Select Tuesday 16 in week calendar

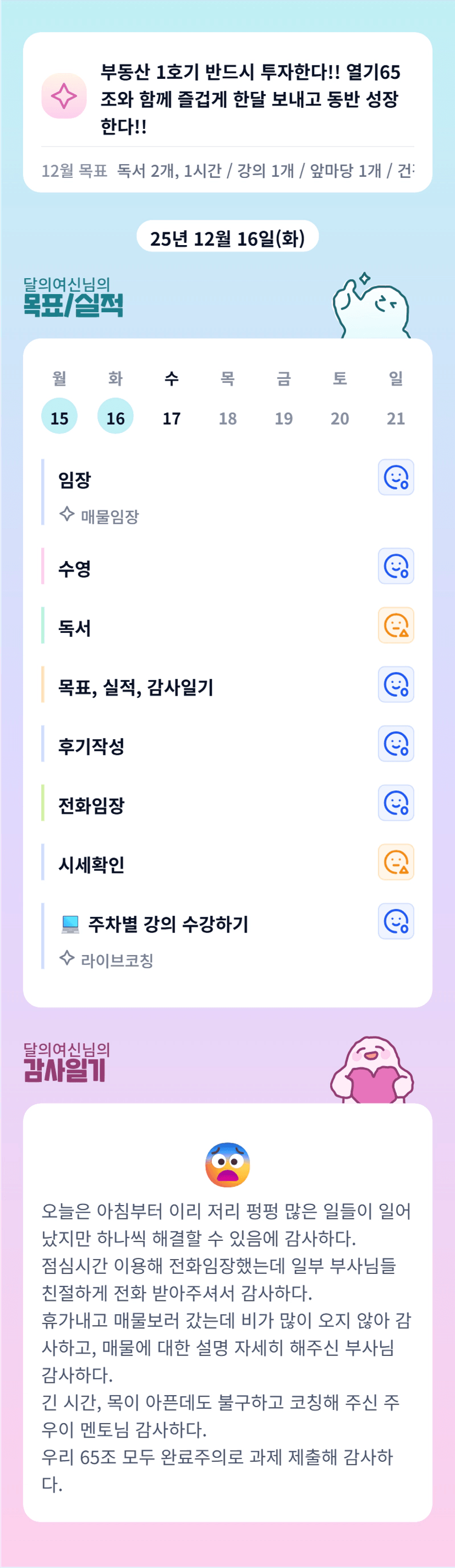pyautogui.click(x=116, y=417)
